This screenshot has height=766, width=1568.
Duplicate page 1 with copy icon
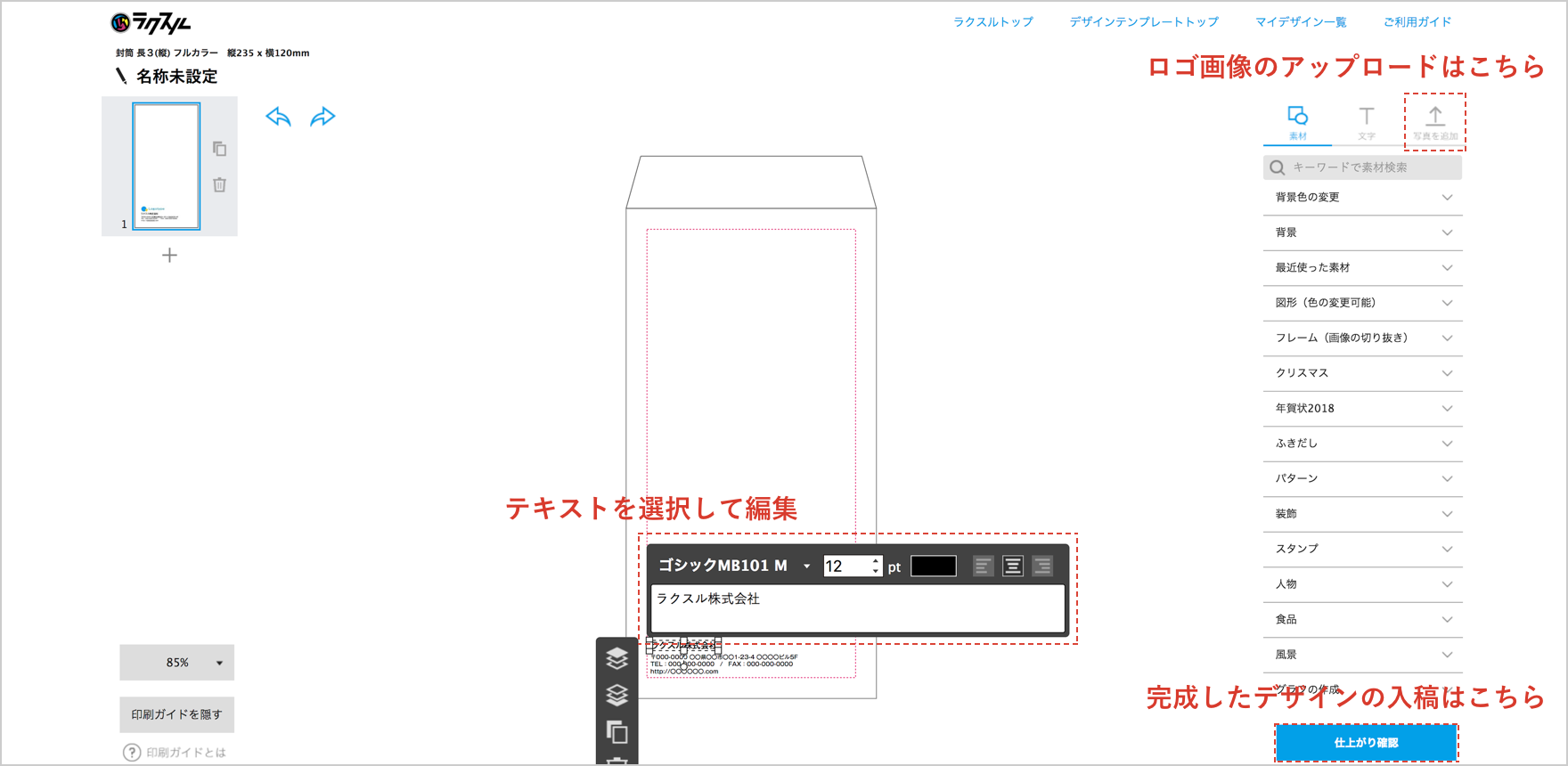219,149
